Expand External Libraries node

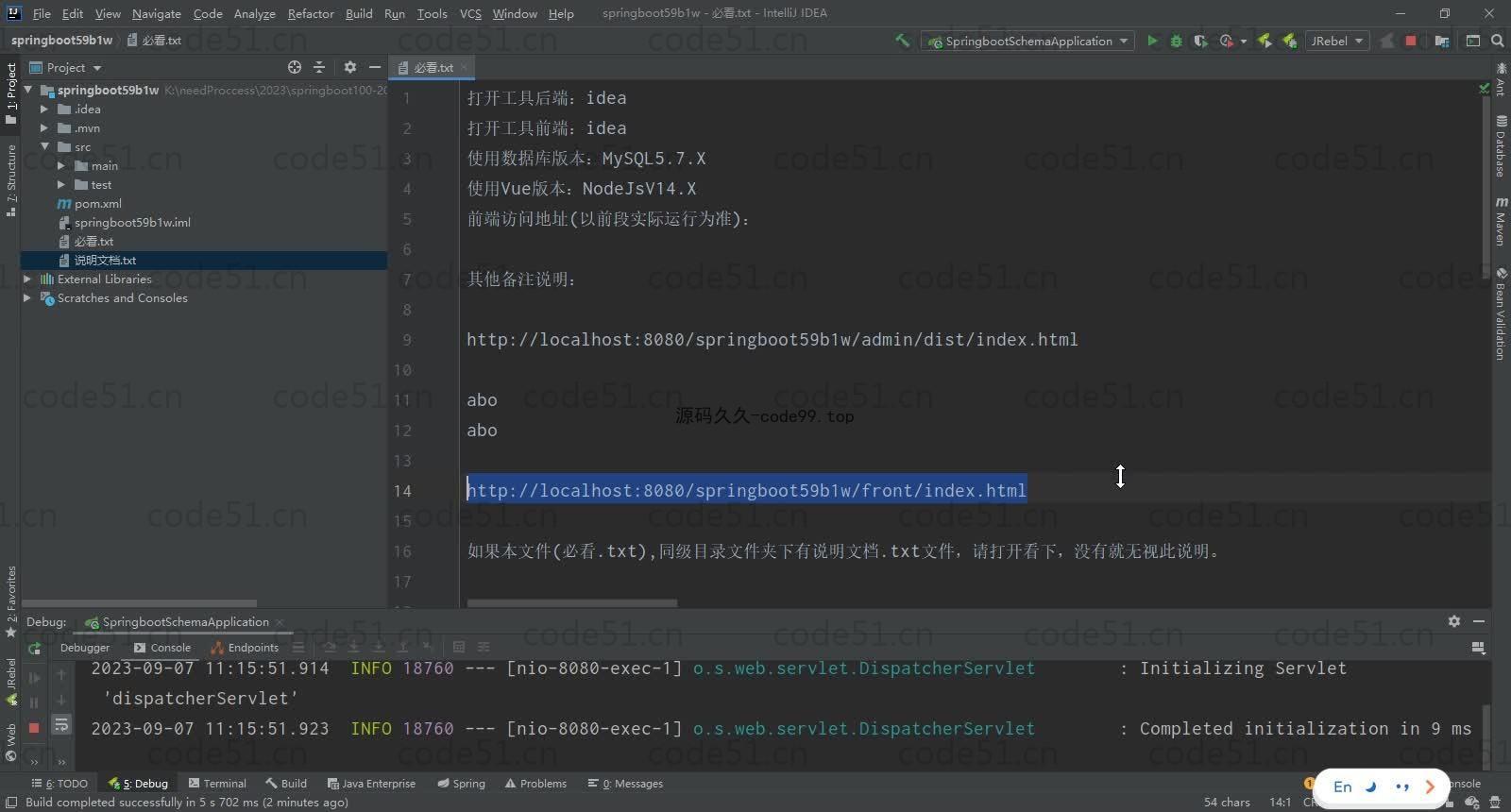(x=27, y=279)
